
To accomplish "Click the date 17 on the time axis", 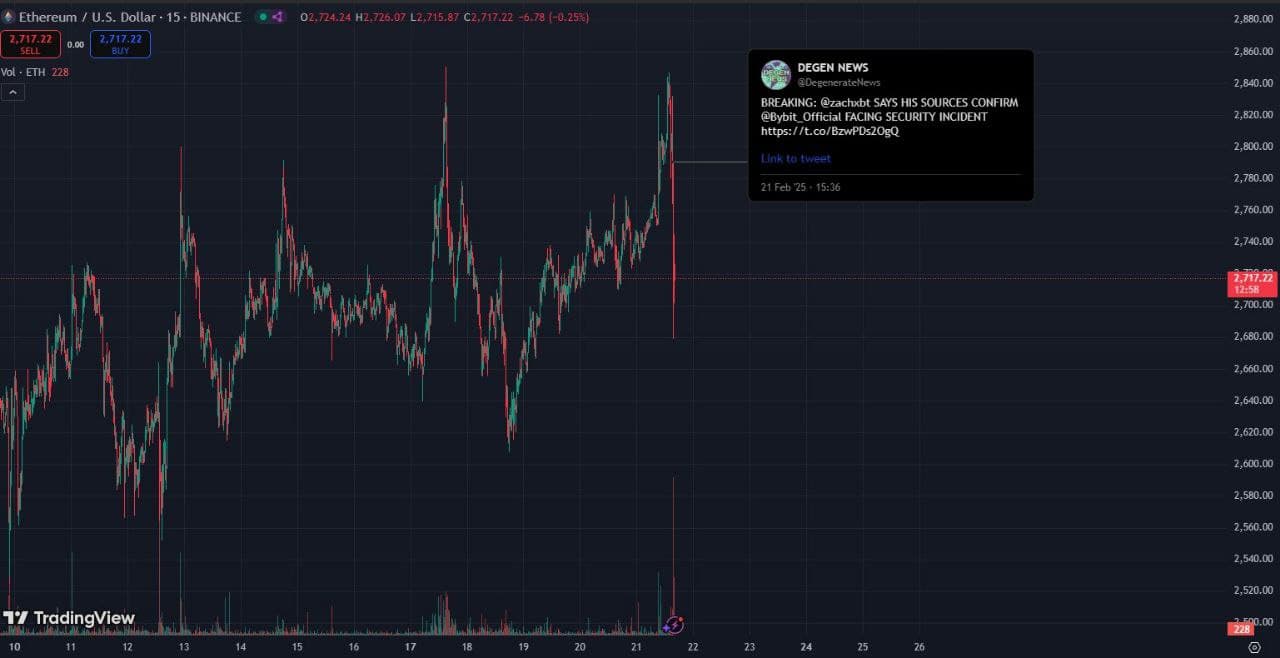I will pos(410,647).
